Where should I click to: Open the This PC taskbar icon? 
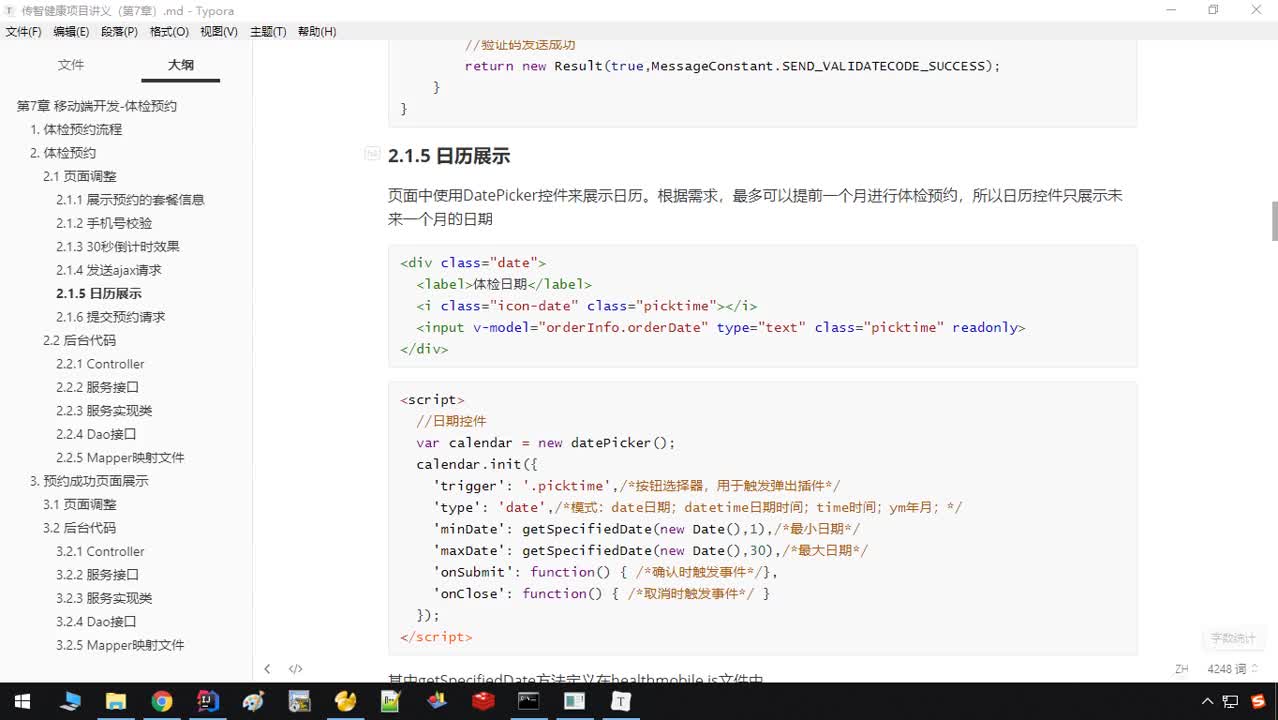tap(69, 701)
